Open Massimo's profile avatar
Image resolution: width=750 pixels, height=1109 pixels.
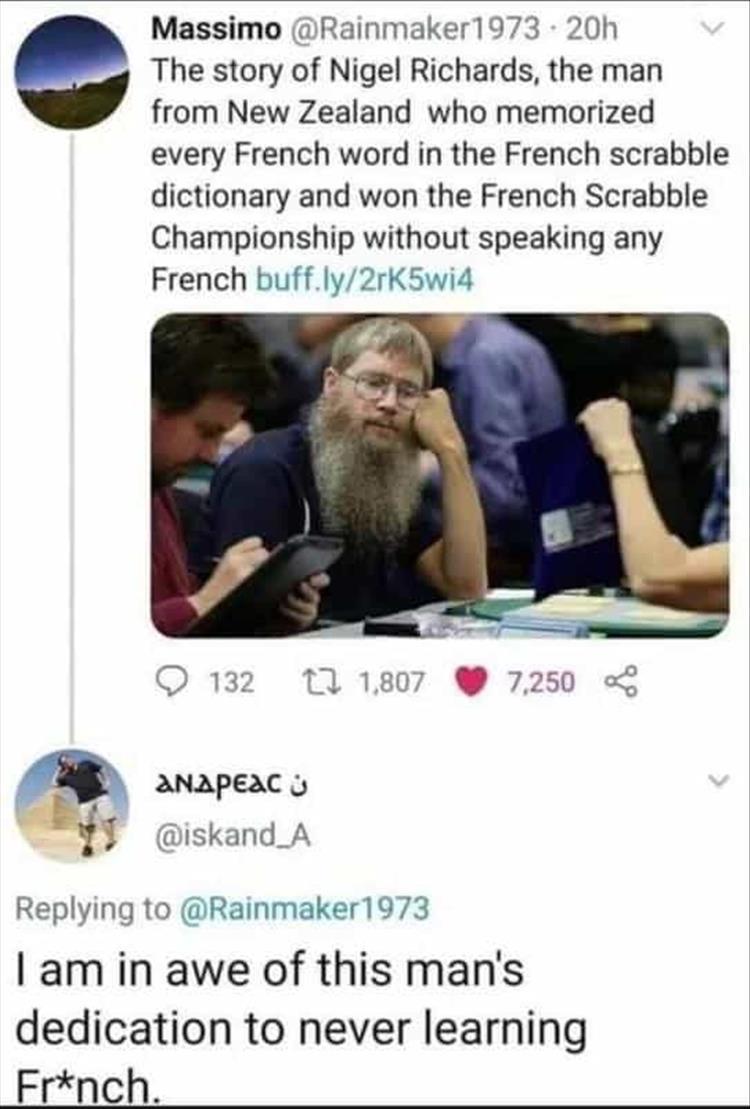click(x=71, y=71)
